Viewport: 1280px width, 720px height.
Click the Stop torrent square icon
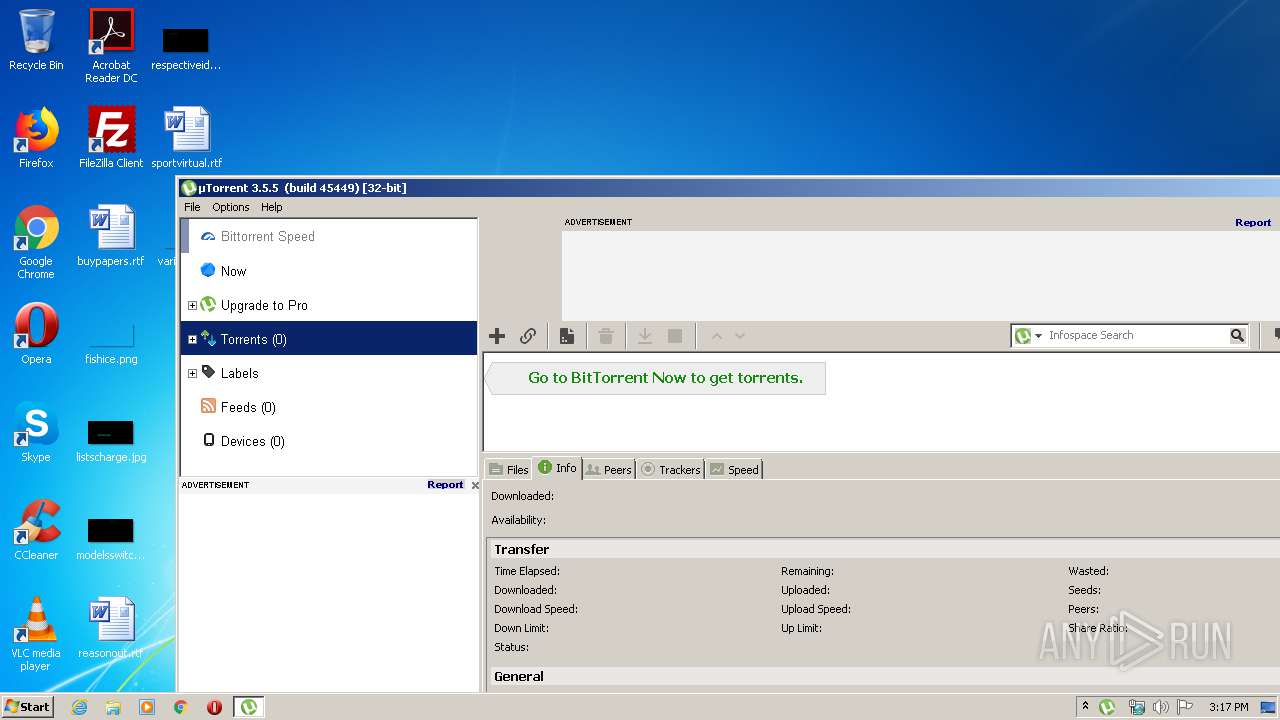pyautogui.click(x=675, y=336)
